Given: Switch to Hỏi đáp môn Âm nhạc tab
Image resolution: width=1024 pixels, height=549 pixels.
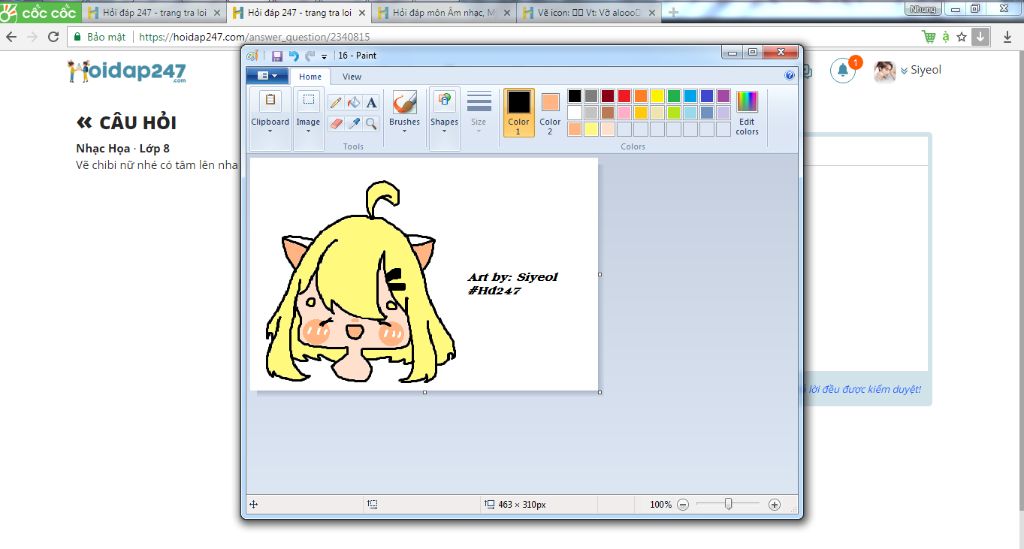Looking at the screenshot, I should tap(444, 12).
